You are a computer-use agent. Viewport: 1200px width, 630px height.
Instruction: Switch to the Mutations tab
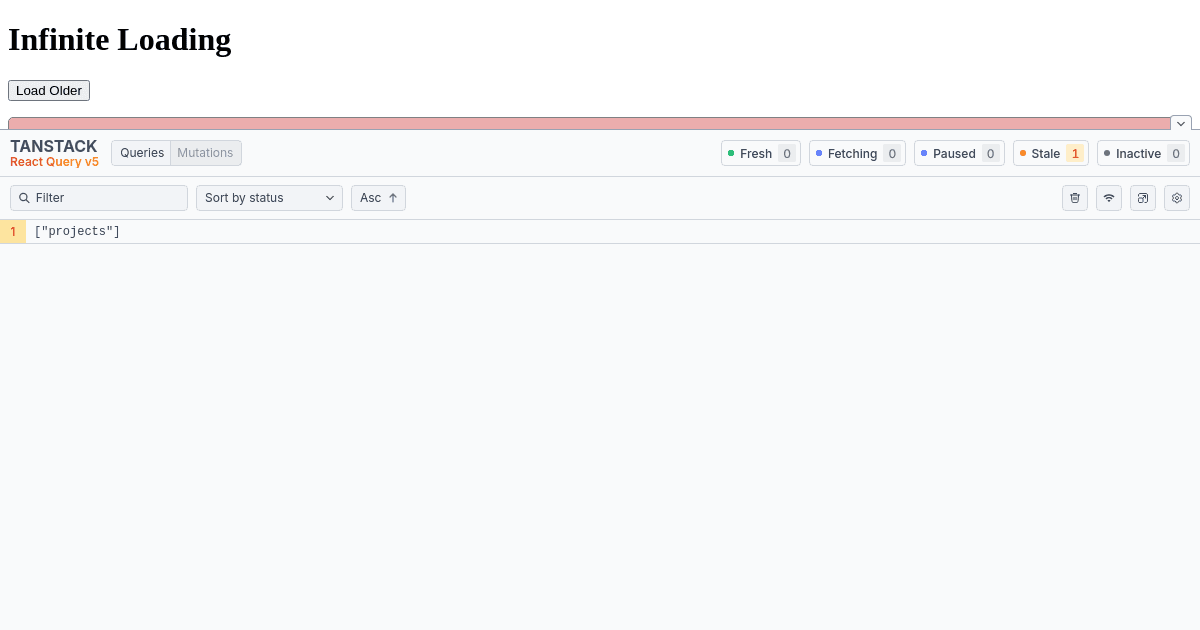coord(205,152)
